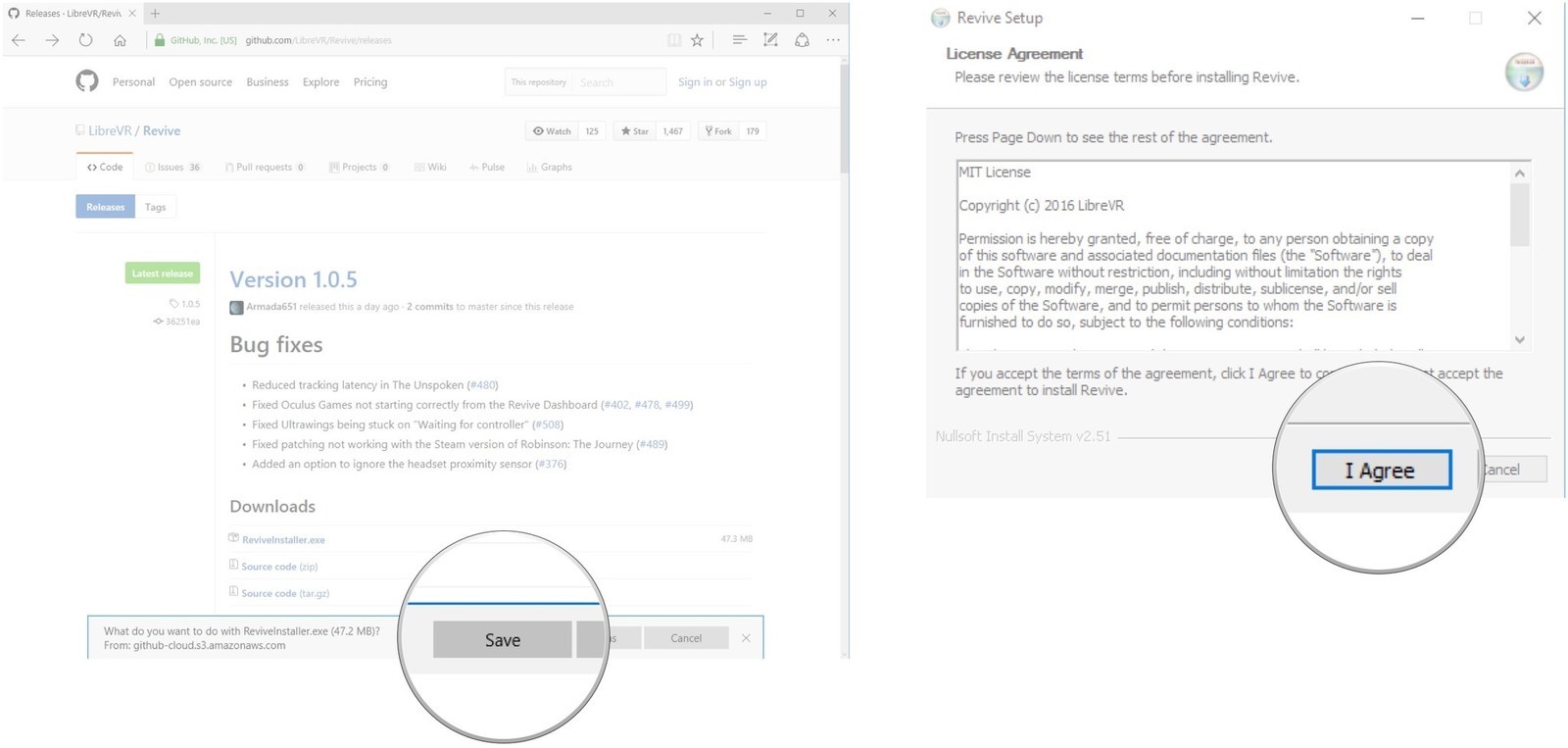Open commit 36251ea
The height and width of the screenshot is (748, 1568).
tap(176, 322)
